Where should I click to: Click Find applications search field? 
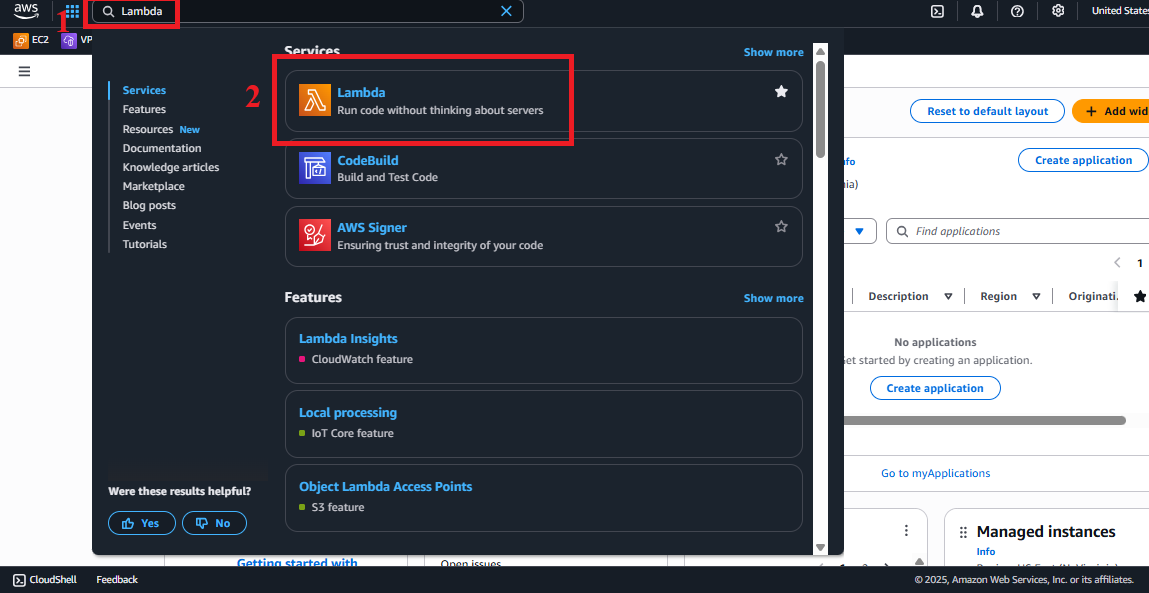1018,231
